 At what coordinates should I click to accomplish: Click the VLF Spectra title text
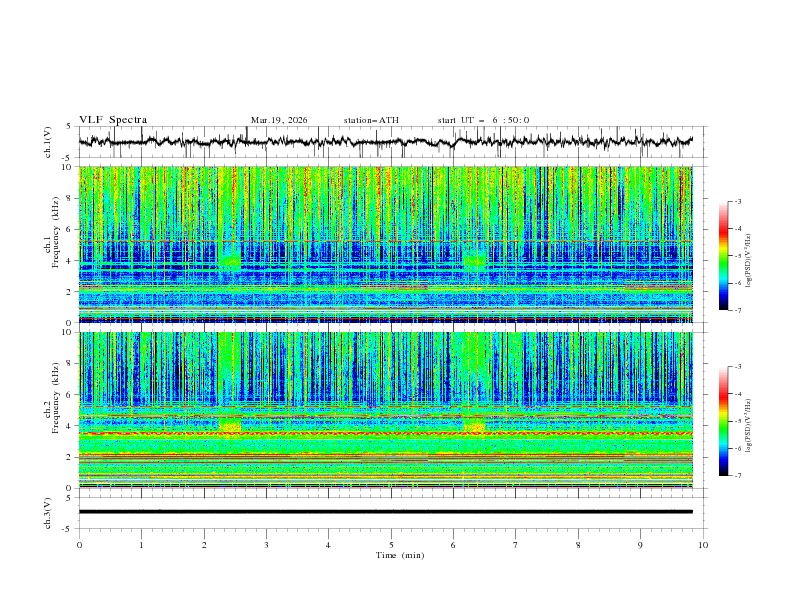[x=113, y=120]
